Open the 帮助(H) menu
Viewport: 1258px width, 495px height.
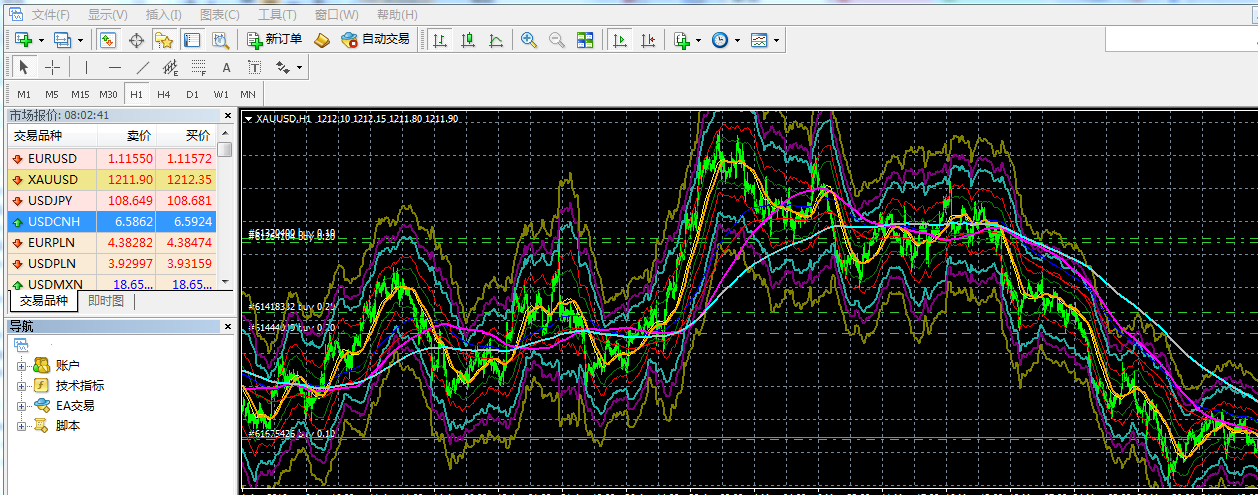click(x=397, y=14)
